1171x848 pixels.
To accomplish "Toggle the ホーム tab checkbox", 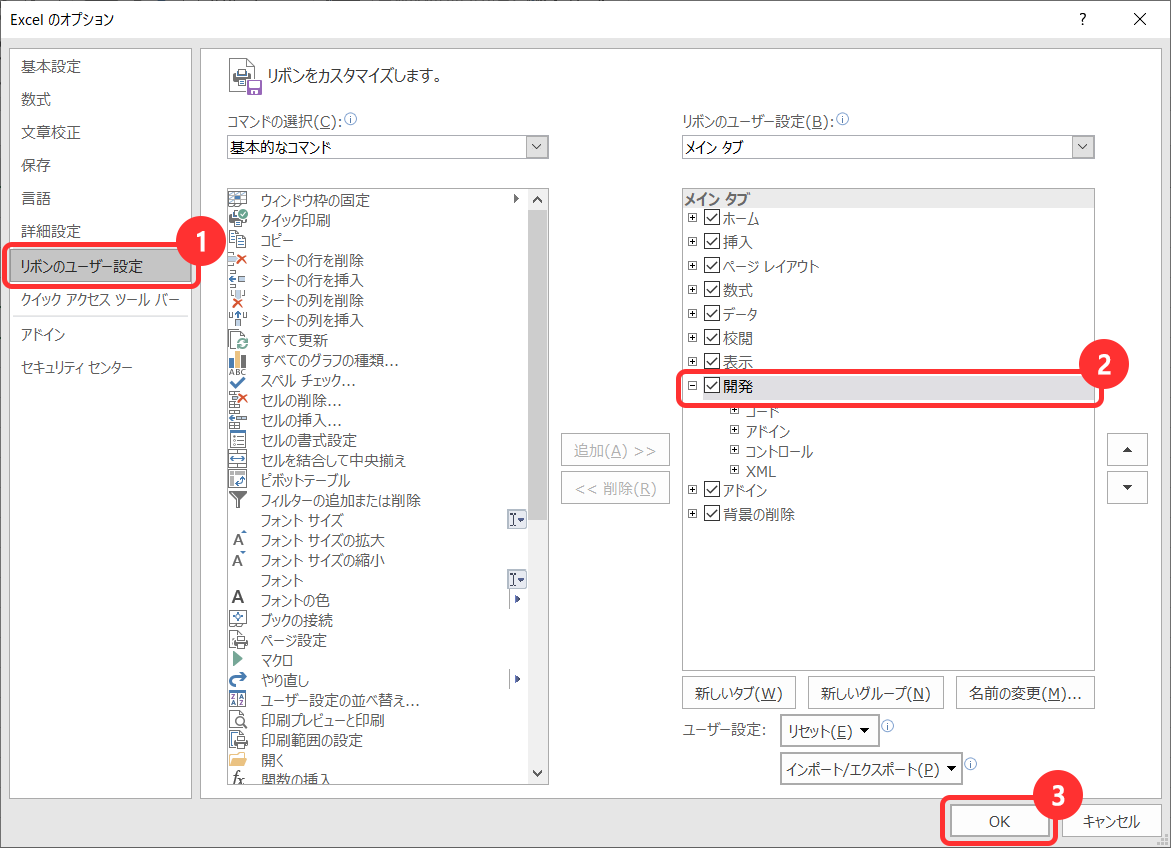I will 712,218.
